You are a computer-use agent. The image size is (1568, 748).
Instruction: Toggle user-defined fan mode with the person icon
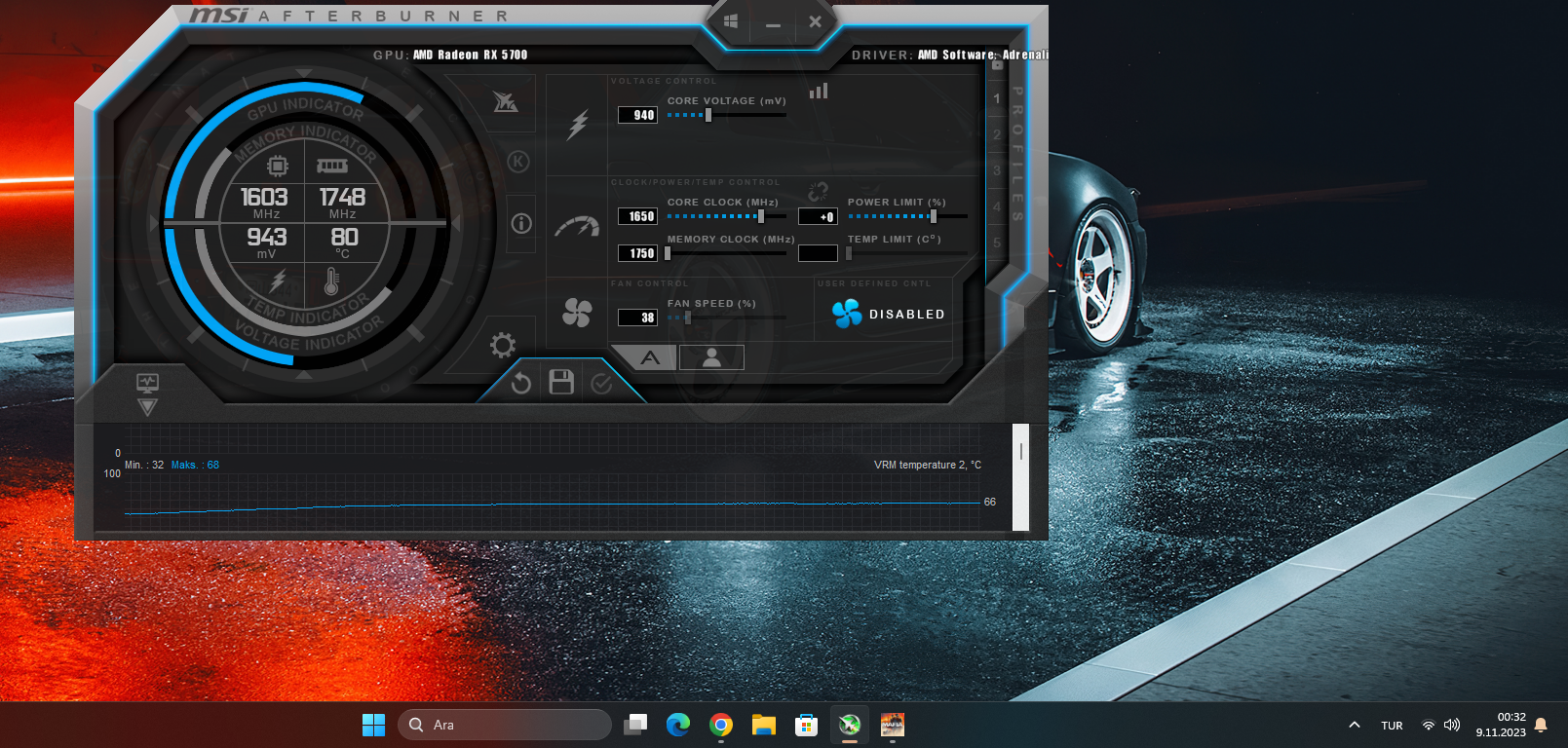(x=711, y=357)
